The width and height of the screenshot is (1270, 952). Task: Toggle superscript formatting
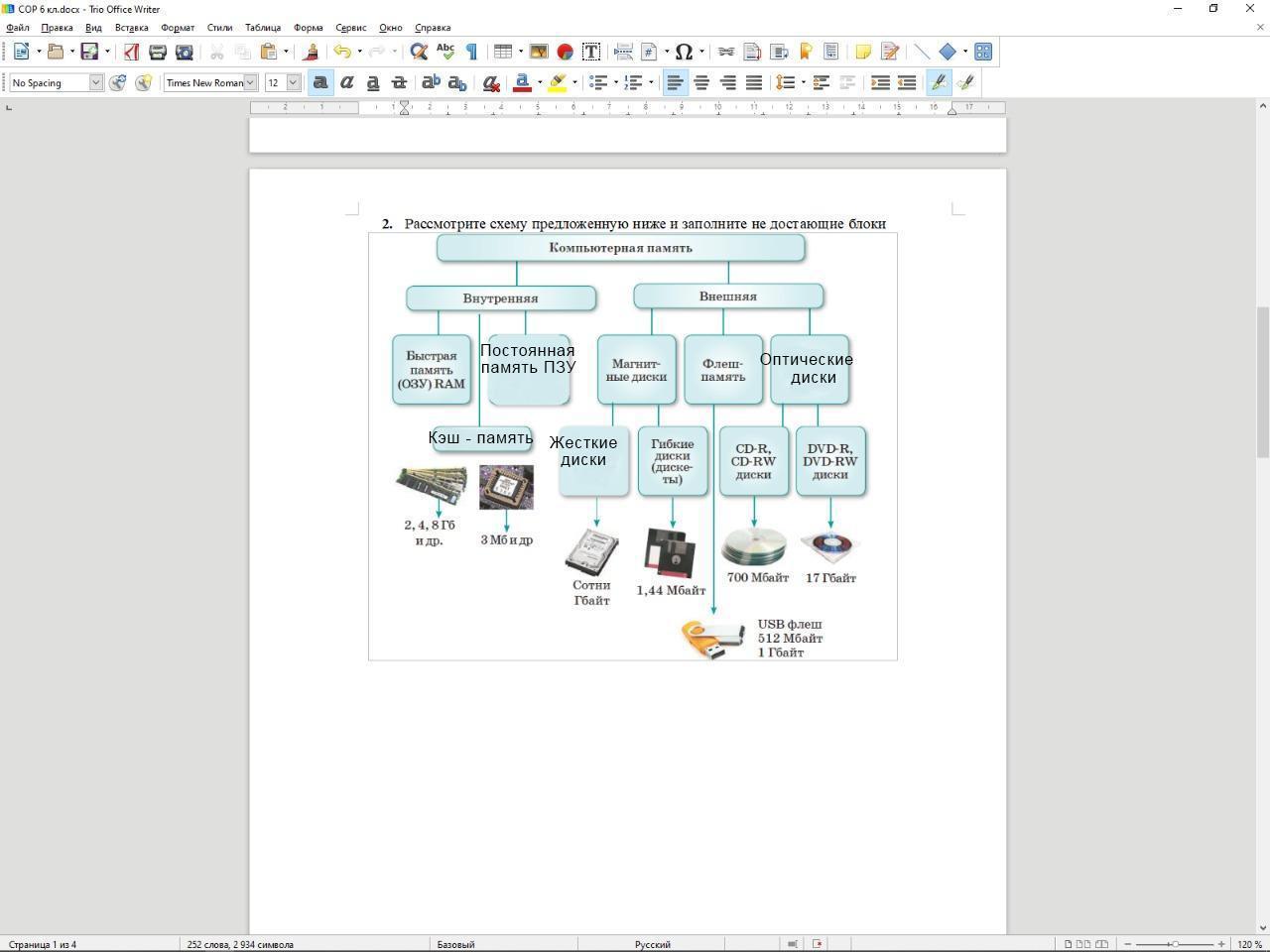pos(431,82)
